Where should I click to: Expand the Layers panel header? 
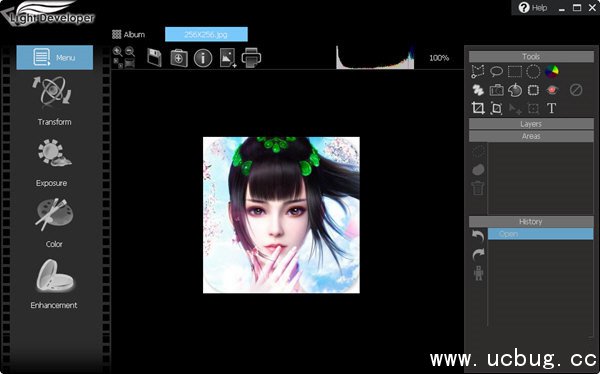531,124
